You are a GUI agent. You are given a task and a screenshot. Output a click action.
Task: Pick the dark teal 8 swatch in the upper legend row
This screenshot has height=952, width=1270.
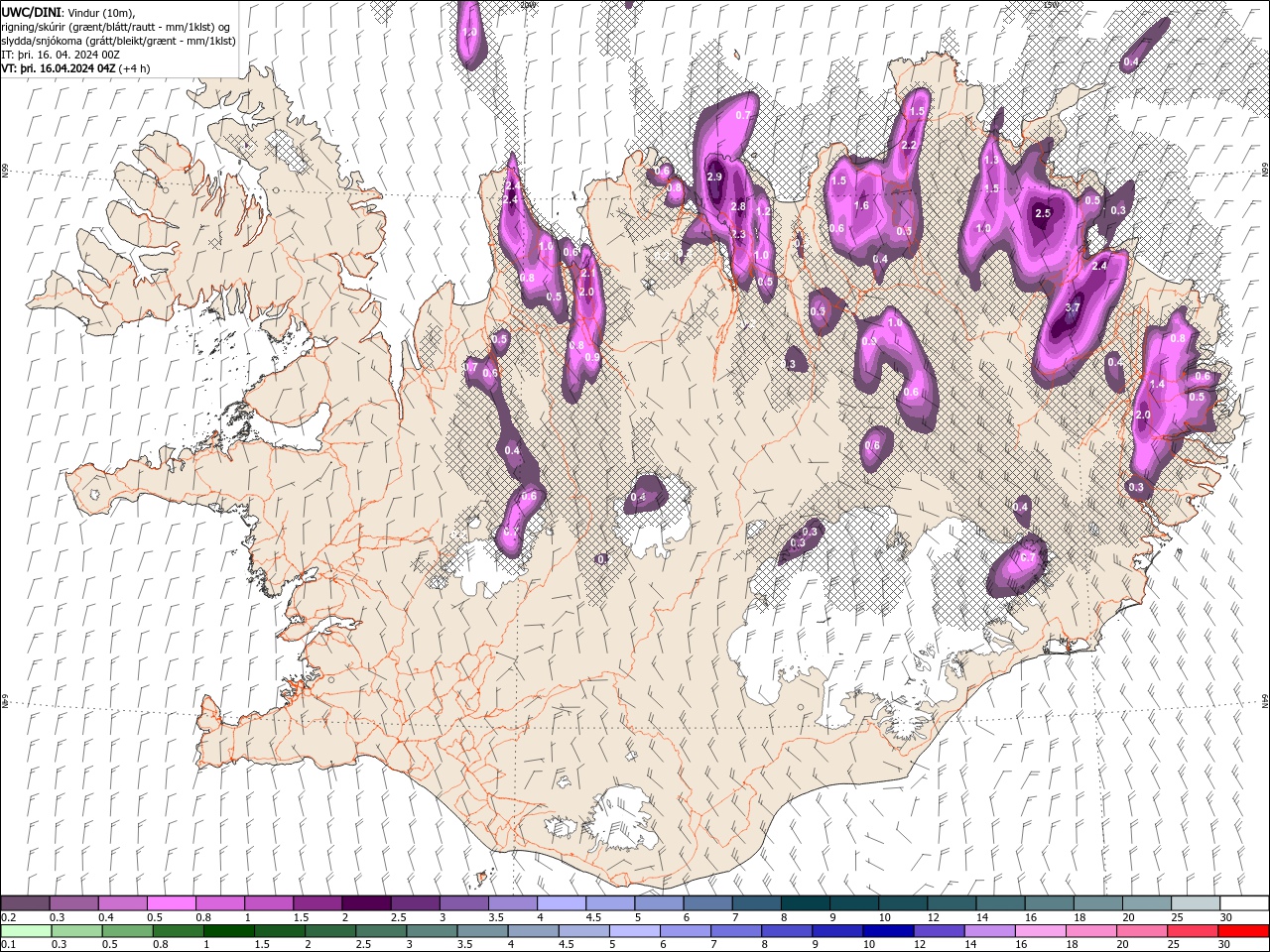click(806, 903)
